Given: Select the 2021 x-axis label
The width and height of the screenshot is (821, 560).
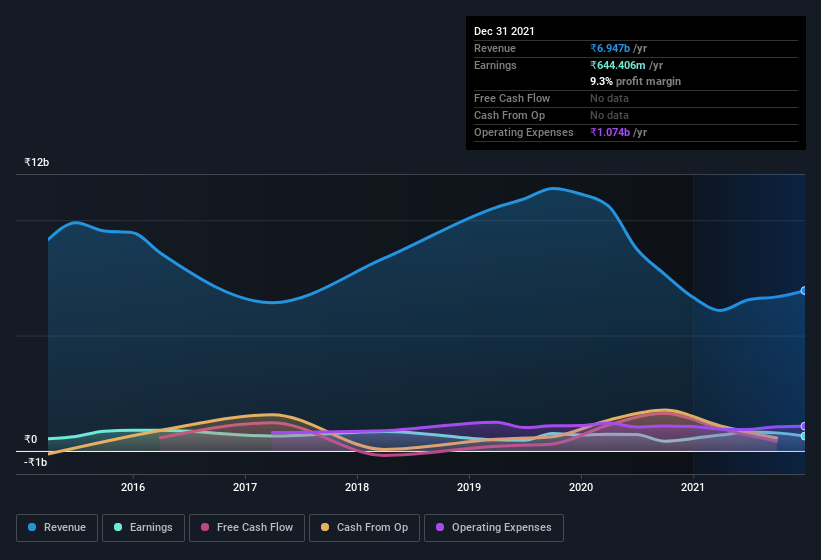Looking at the screenshot, I should point(693,487).
